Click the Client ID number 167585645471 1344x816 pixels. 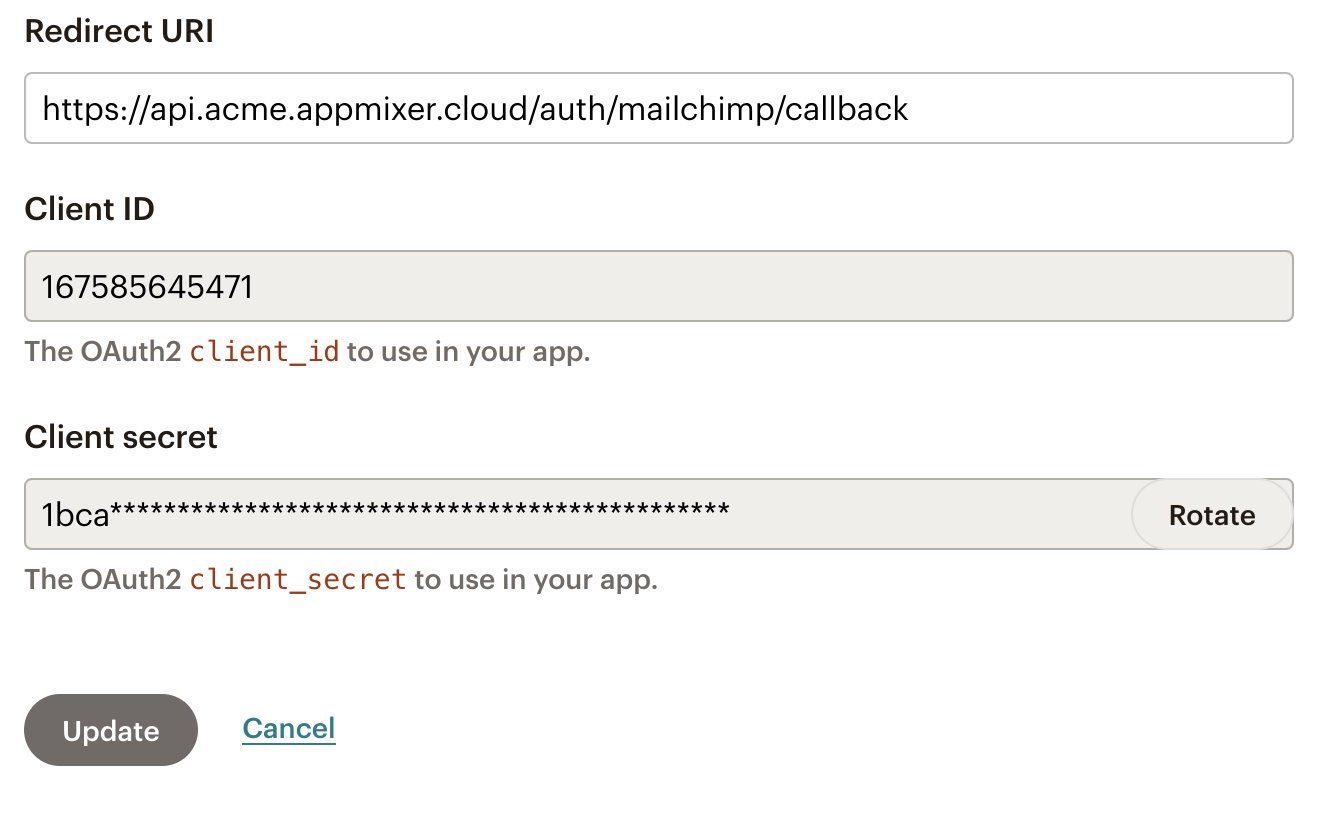147,288
